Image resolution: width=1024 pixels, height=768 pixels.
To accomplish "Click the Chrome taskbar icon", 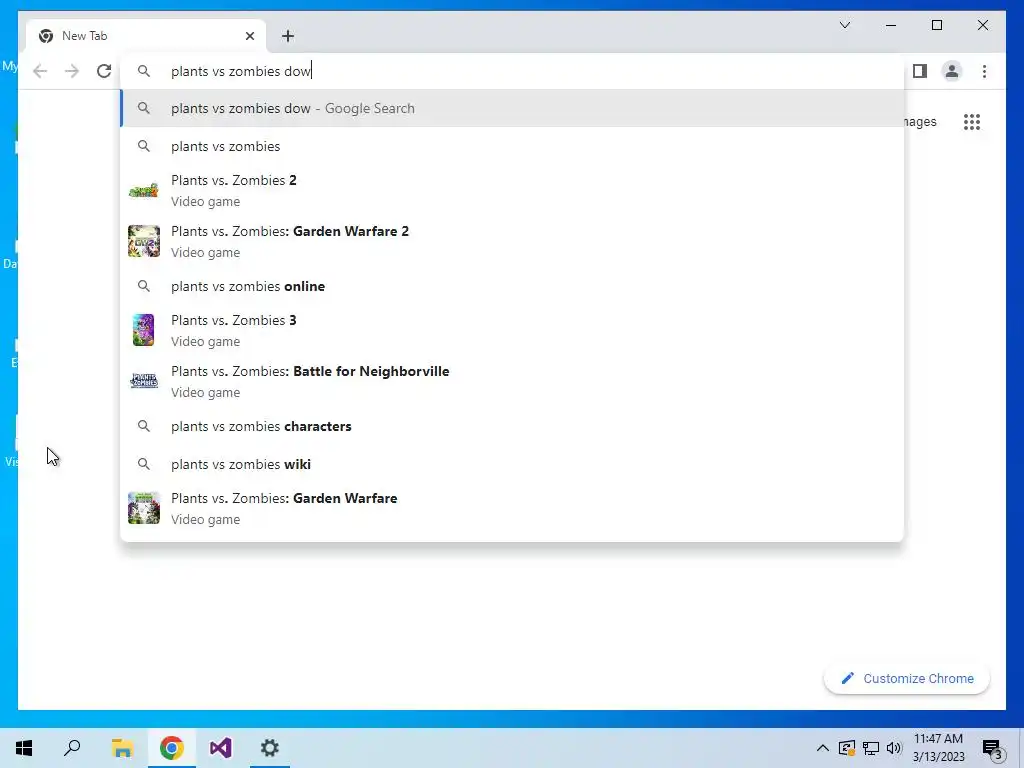I will coord(172,748).
